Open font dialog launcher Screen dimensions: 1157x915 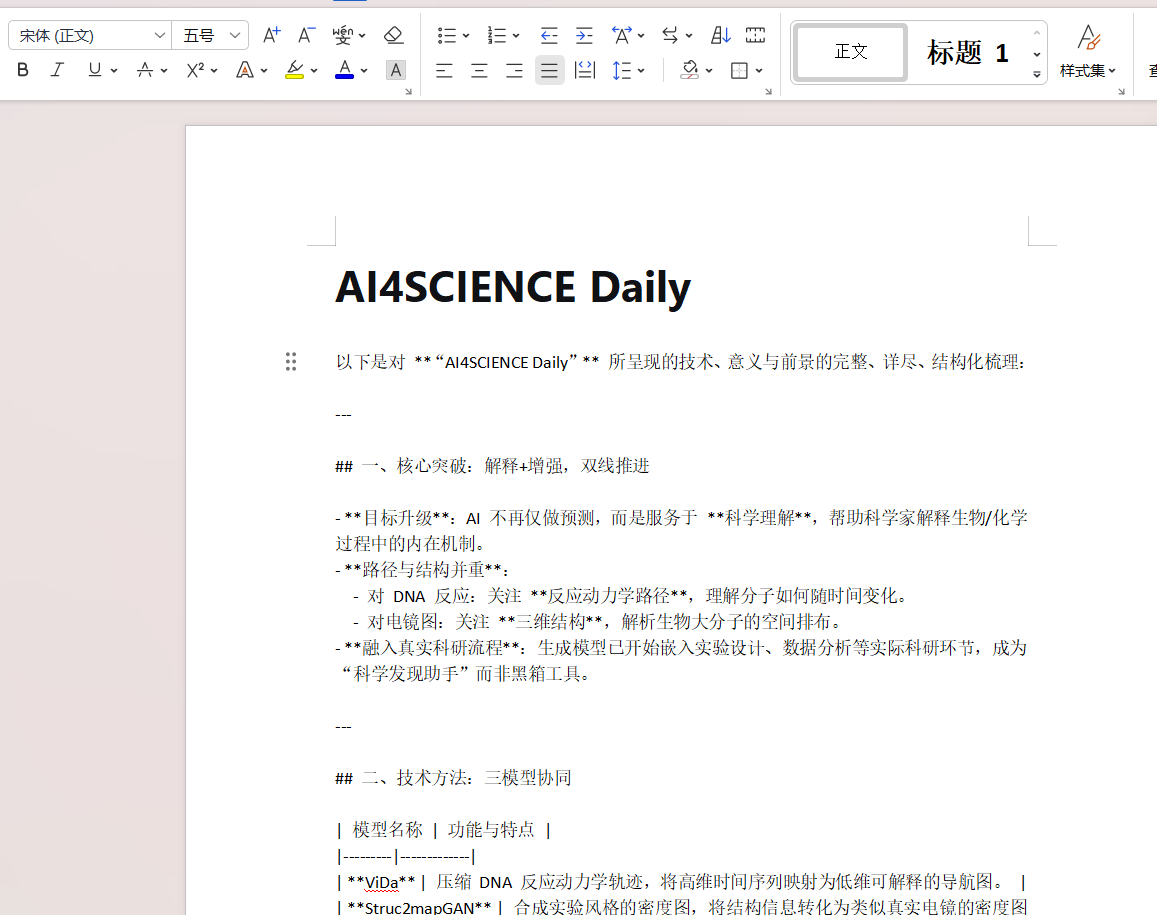pos(408,92)
